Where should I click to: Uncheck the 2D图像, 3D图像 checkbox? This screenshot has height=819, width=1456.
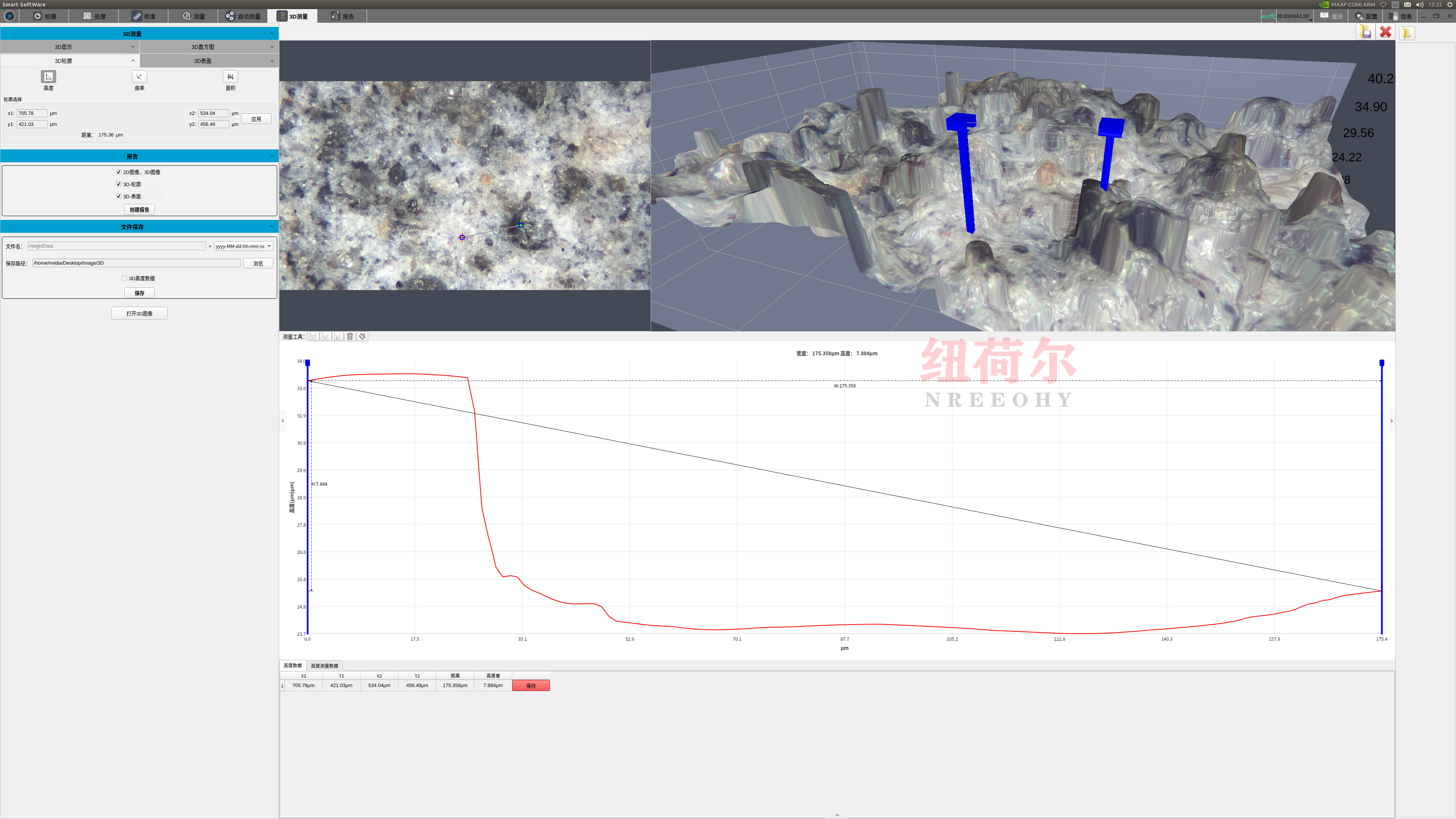click(119, 172)
